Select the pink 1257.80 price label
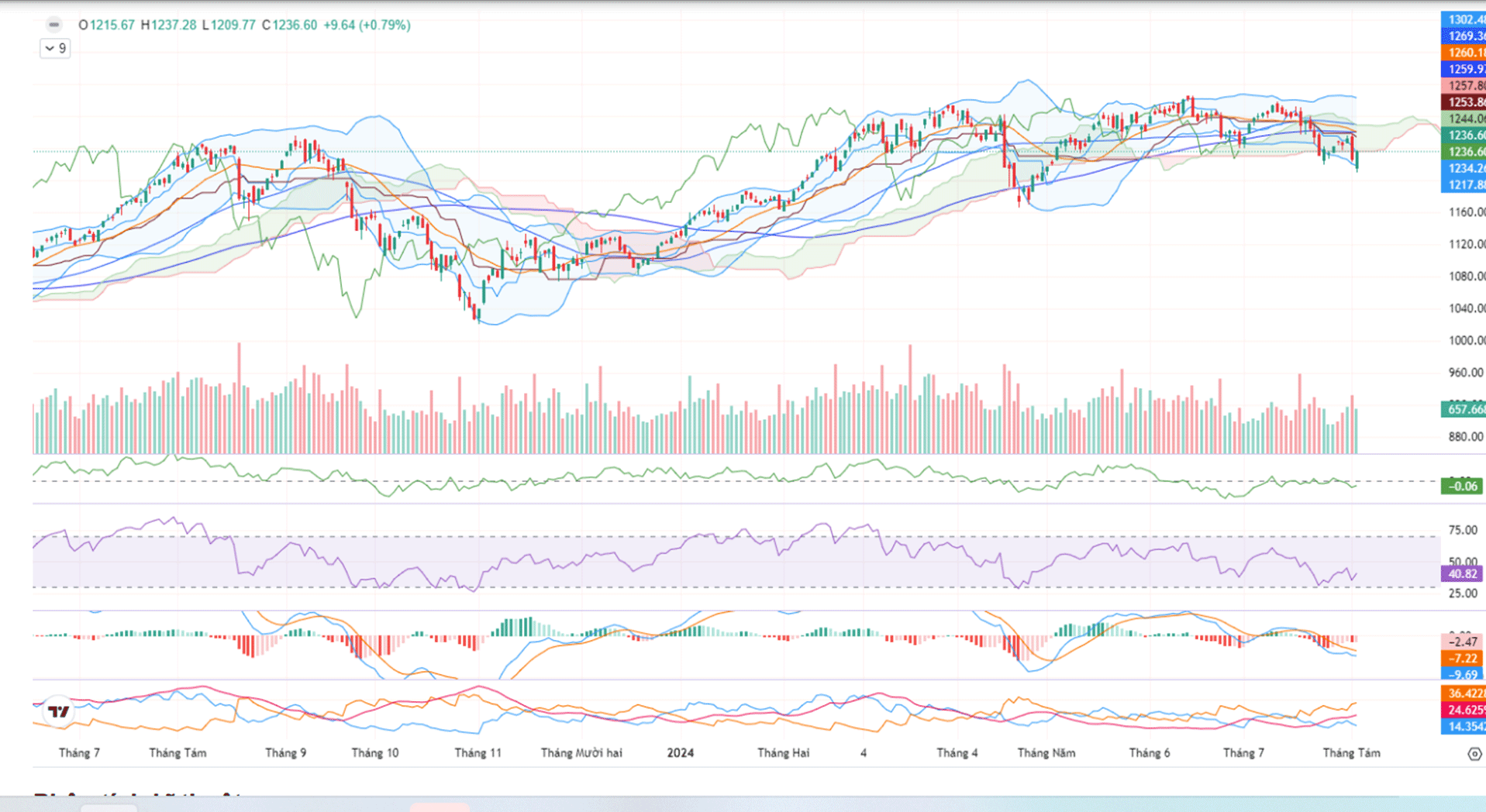This screenshot has width=1486, height=812. [x=1464, y=85]
